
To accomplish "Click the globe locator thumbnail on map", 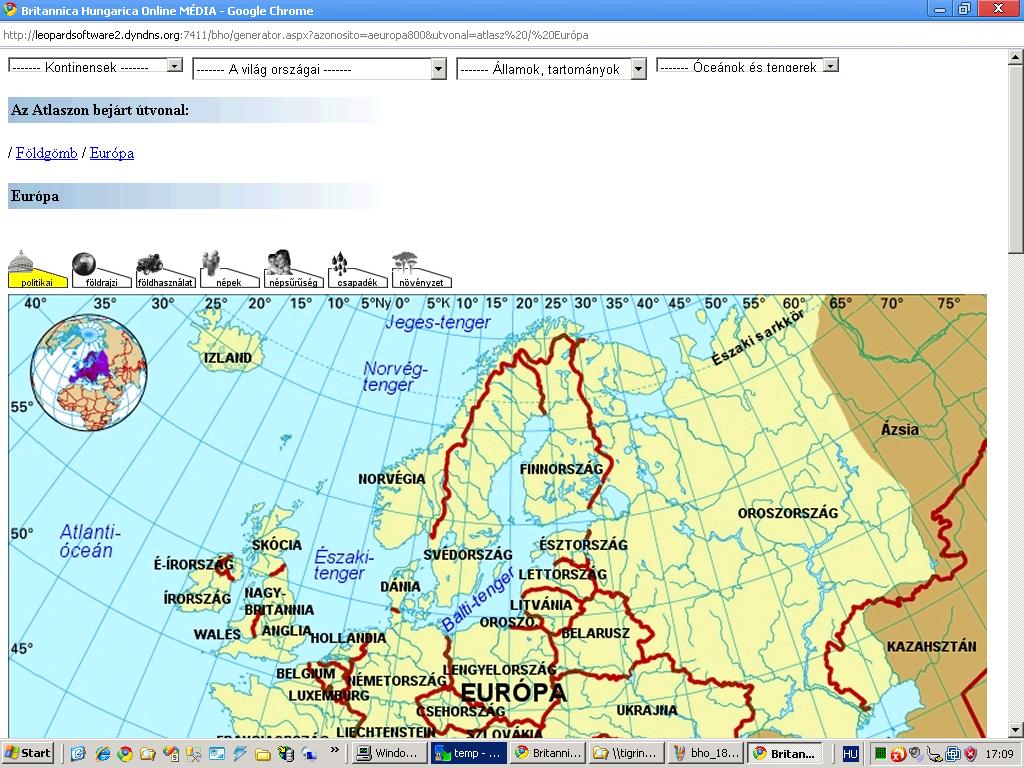I will pyautogui.click(x=89, y=372).
